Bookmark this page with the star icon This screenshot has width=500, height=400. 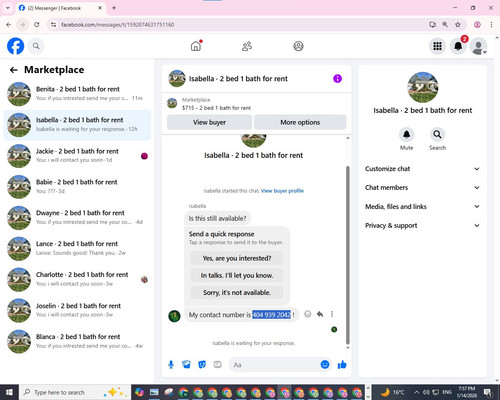click(458, 25)
